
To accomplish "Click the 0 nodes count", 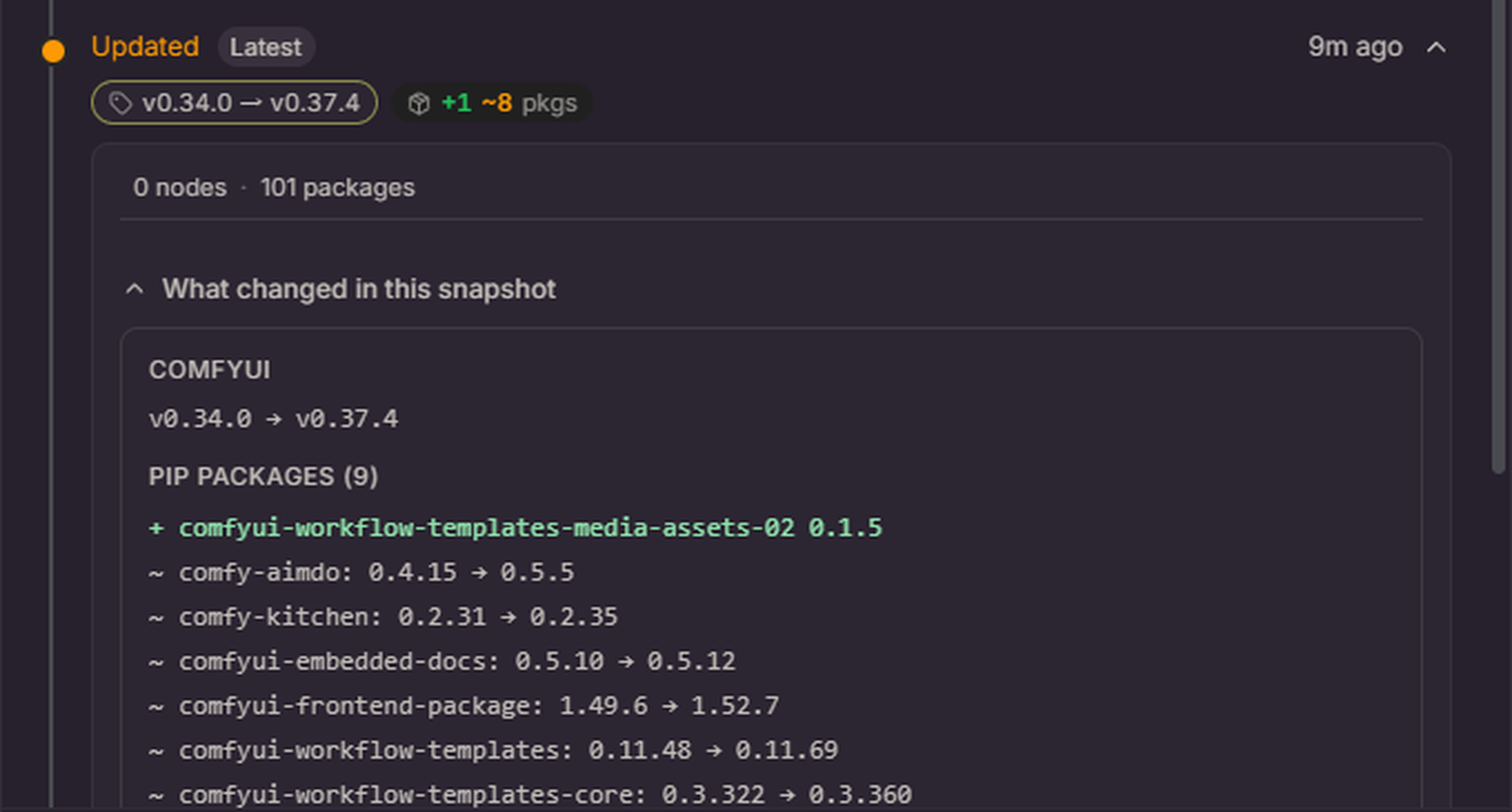I will pos(180,187).
